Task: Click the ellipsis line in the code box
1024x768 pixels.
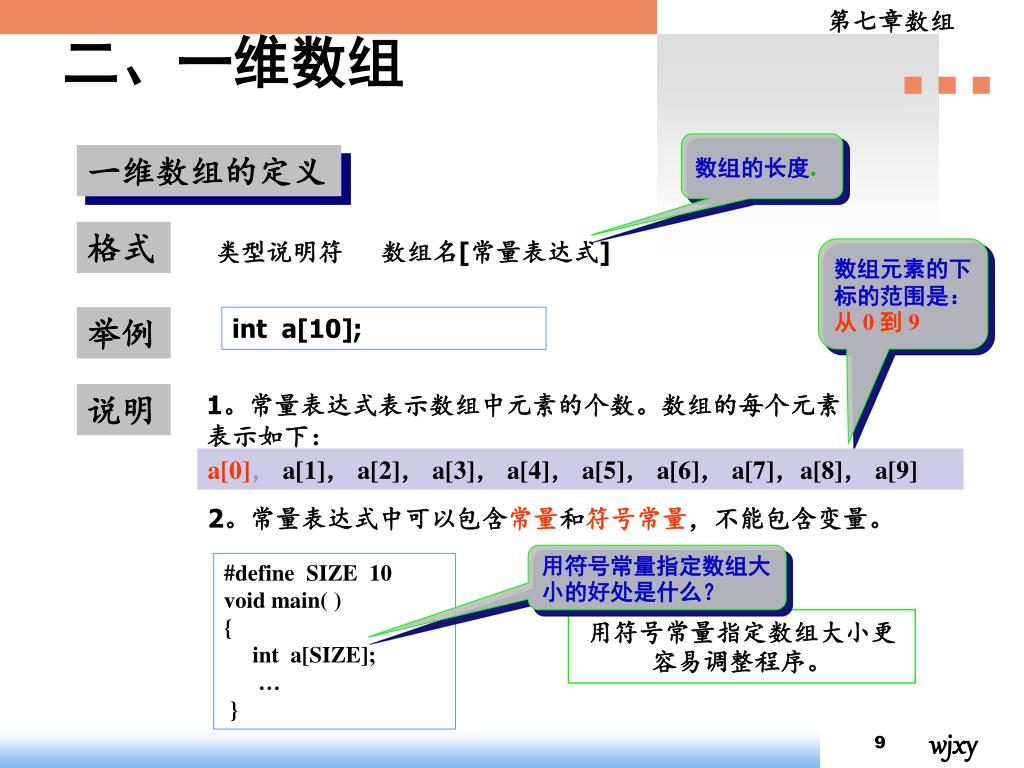Action: (269, 686)
